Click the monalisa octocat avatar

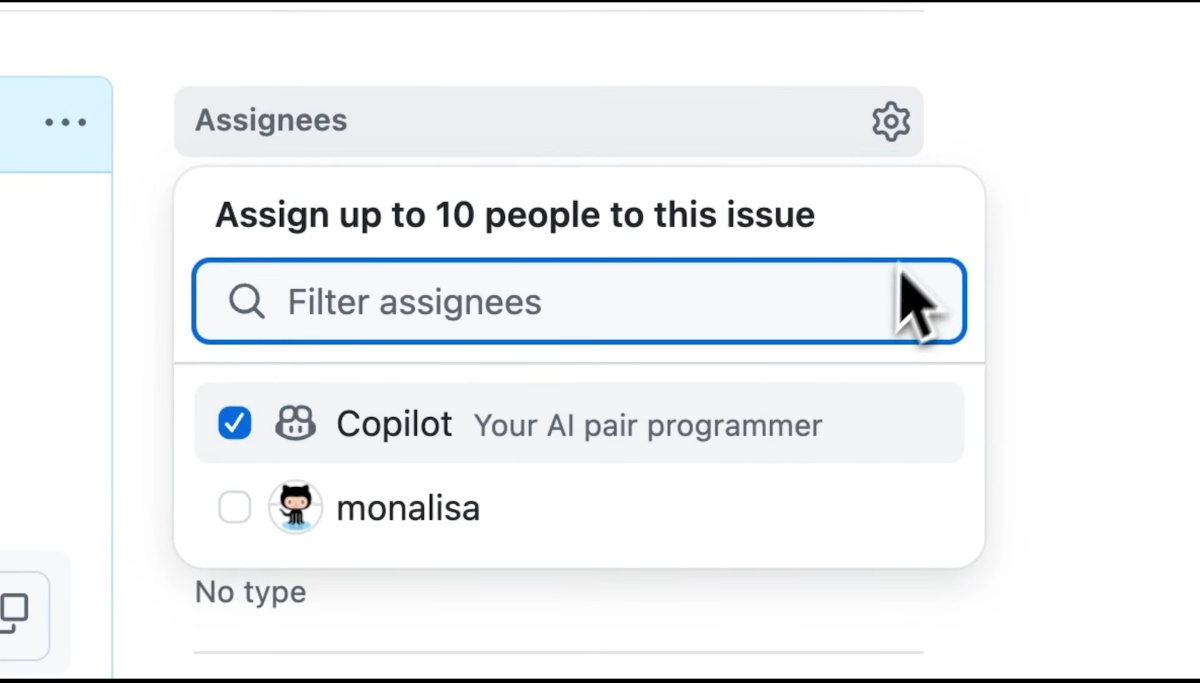295,507
